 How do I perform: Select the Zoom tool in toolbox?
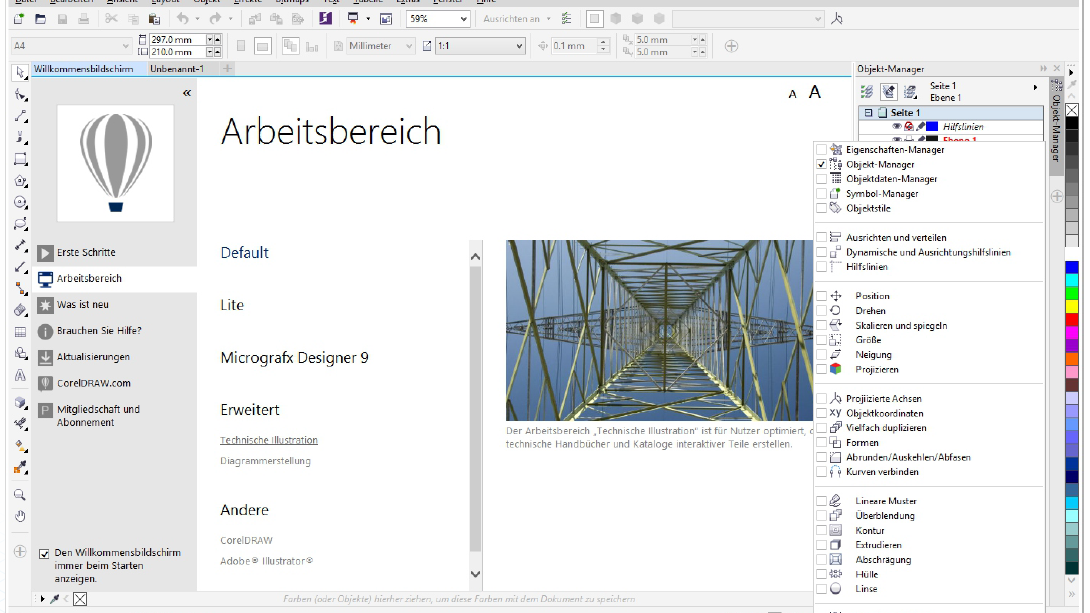(x=19, y=494)
